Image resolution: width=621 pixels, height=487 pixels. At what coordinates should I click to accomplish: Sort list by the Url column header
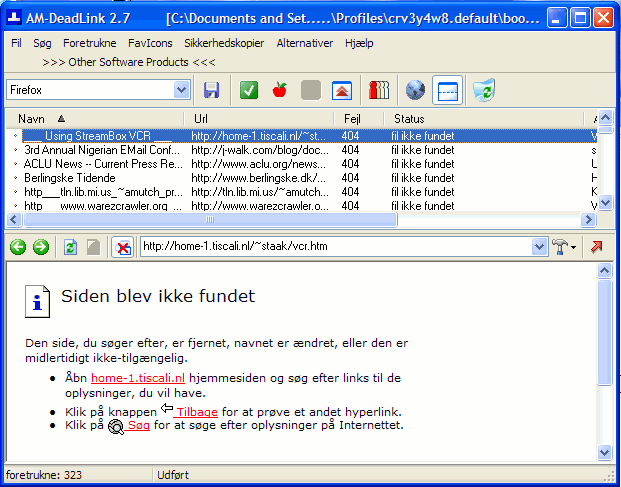tap(259, 119)
